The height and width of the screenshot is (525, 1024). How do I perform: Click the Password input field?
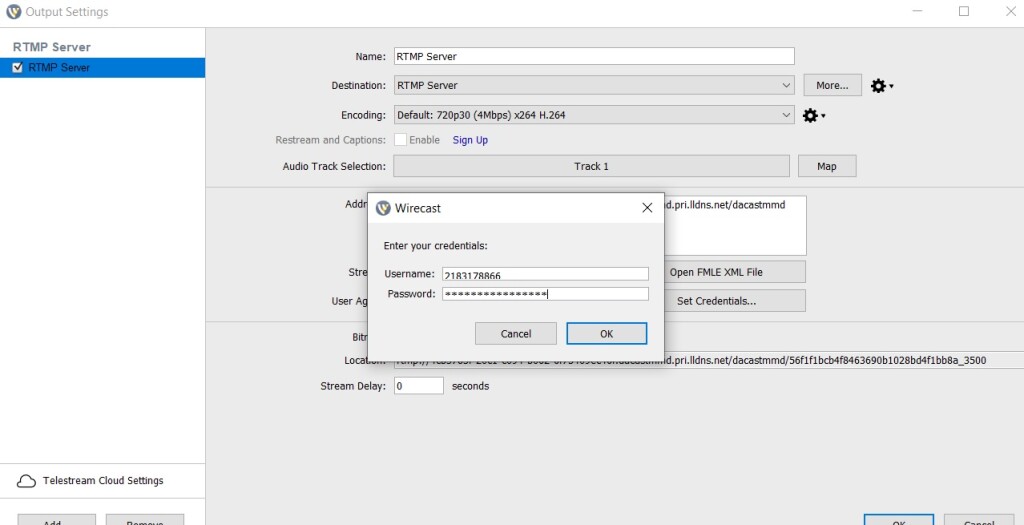[x=545, y=294]
